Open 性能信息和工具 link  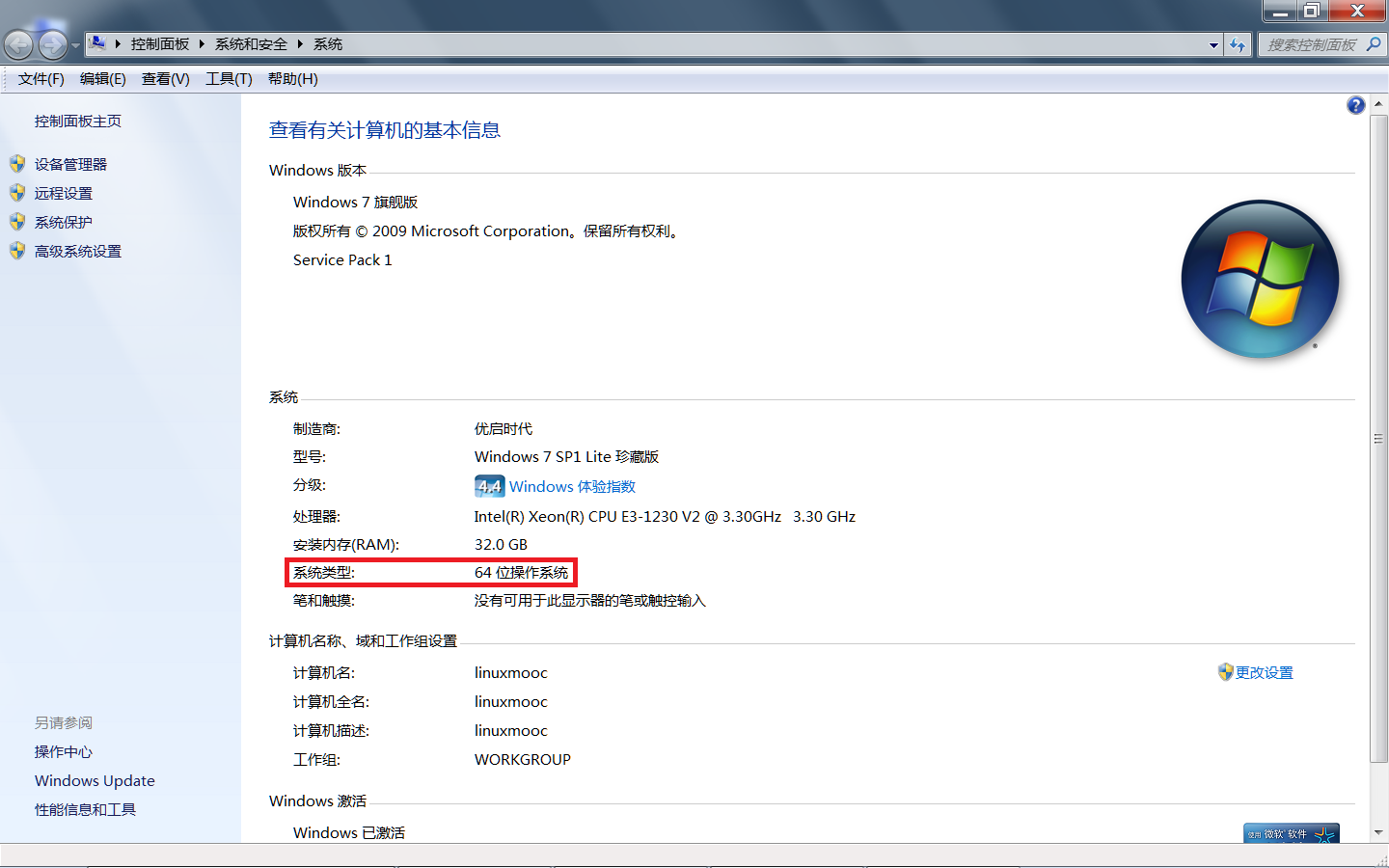[85, 810]
